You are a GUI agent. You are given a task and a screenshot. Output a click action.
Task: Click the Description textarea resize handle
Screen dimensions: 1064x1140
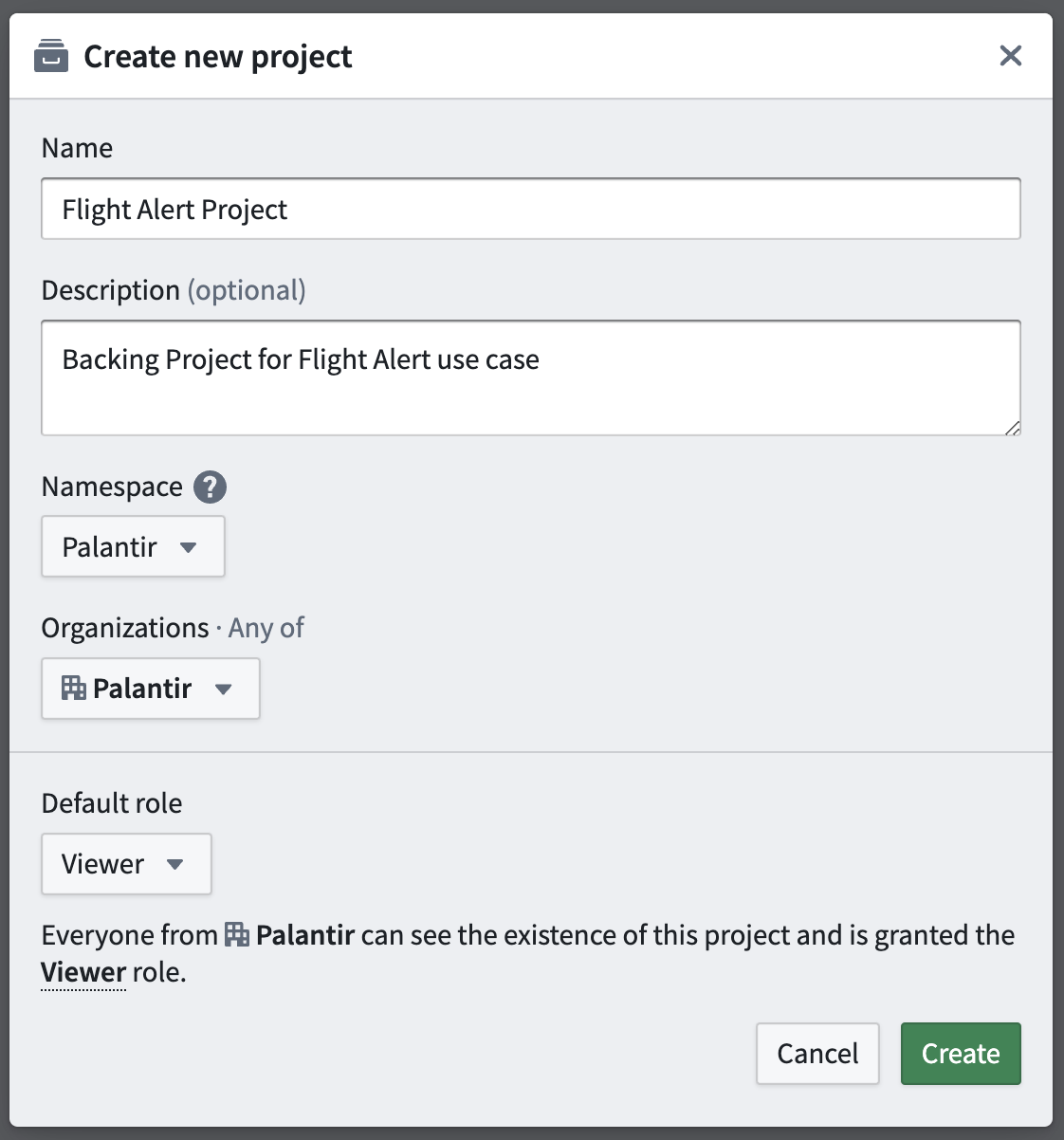click(1012, 427)
